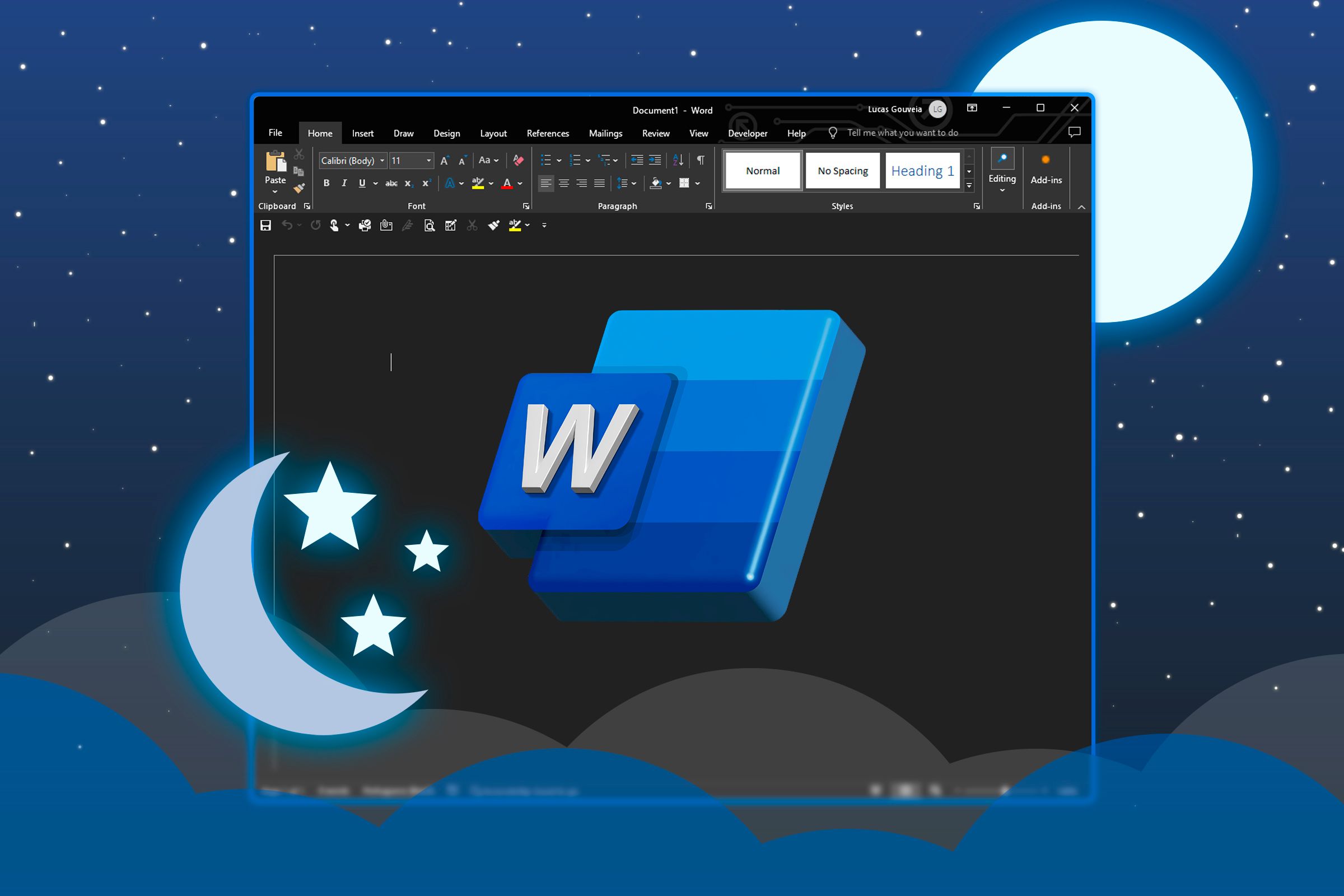Align text left
Image resolution: width=1344 pixels, height=896 pixels.
click(545, 184)
